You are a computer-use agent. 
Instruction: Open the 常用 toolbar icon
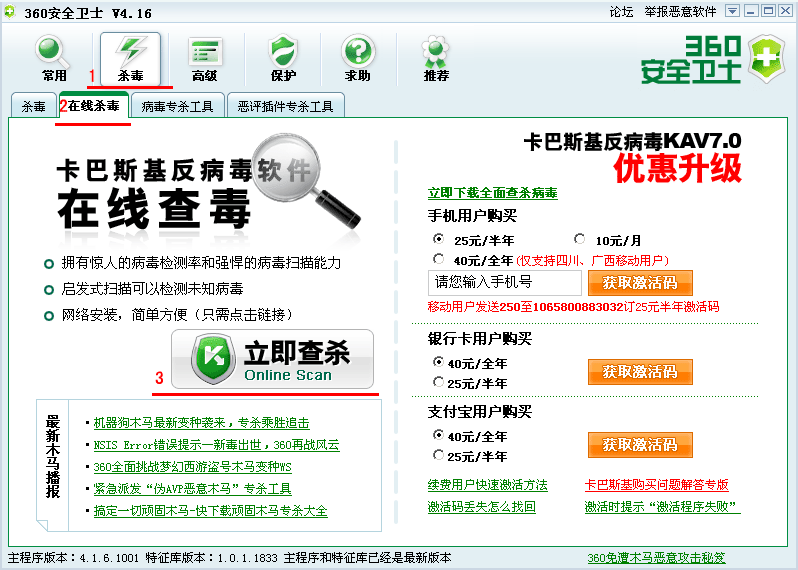tap(54, 59)
